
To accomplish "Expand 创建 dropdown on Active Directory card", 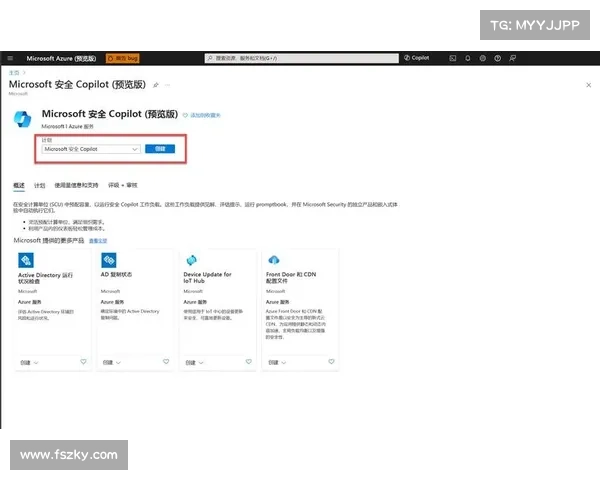I will coord(29,362).
